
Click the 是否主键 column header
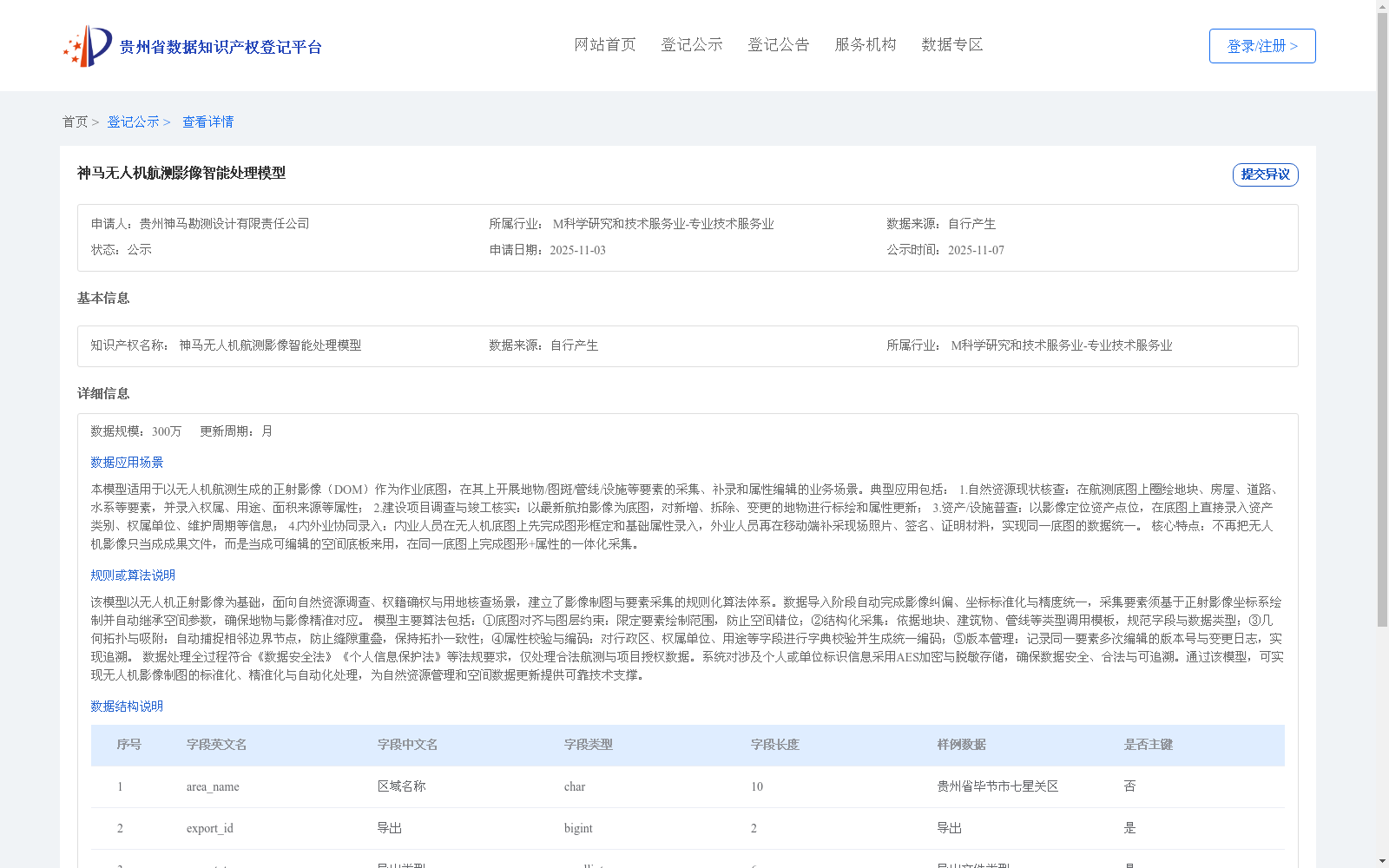click(x=1149, y=745)
